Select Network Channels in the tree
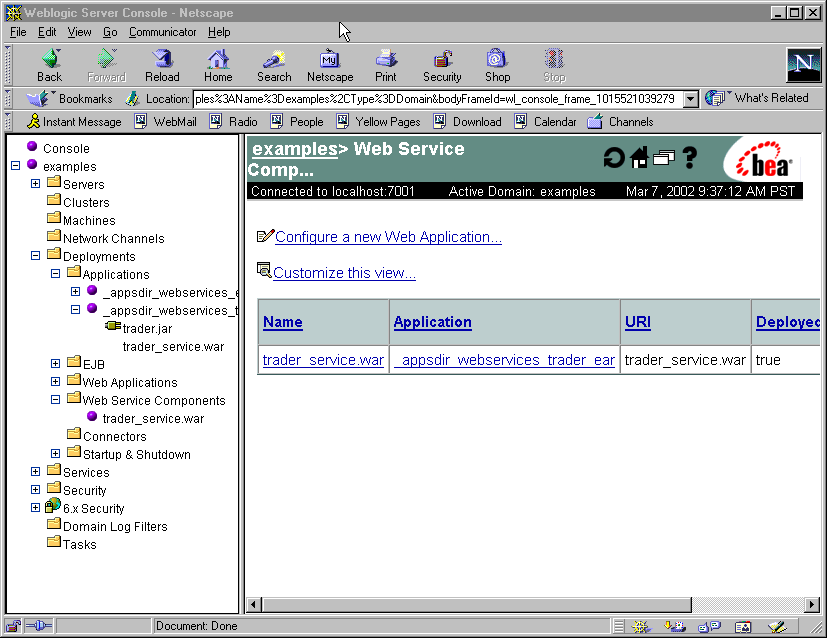The width and height of the screenshot is (827, 638). pos(114,238)
